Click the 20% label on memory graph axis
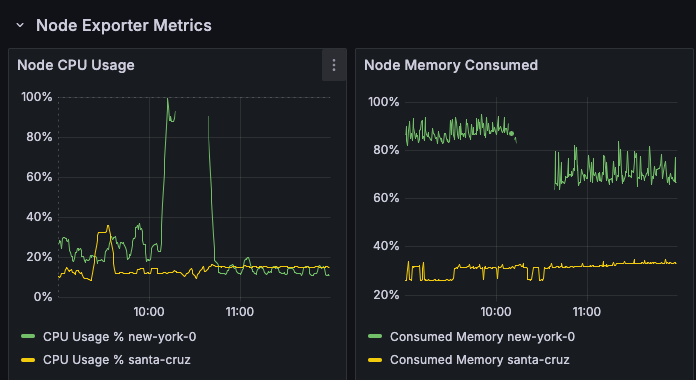Screen dimensions: 696x380 pos(387,295)
